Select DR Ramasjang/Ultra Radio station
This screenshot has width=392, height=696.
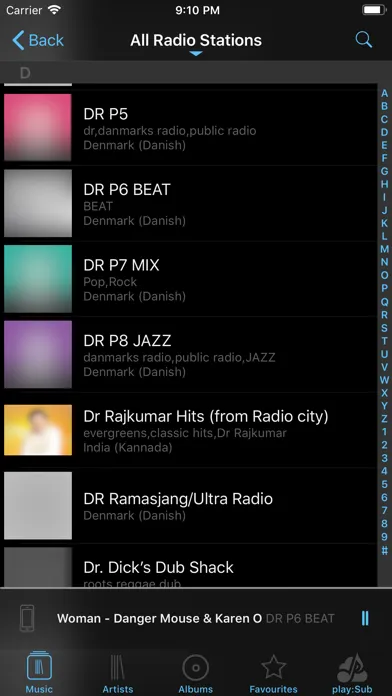tap(189, 506)
